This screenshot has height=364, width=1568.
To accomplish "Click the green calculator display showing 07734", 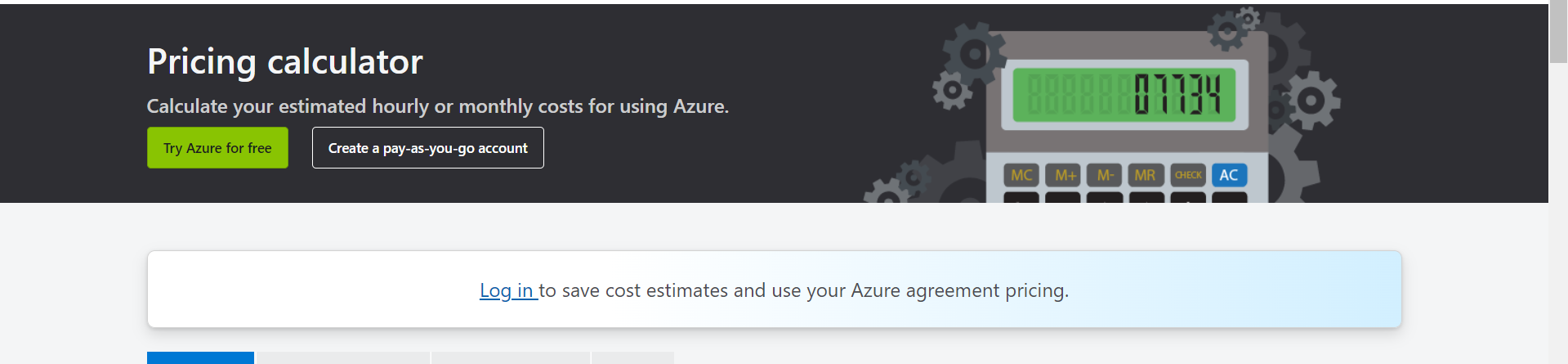I will [x=1125, y=95].
